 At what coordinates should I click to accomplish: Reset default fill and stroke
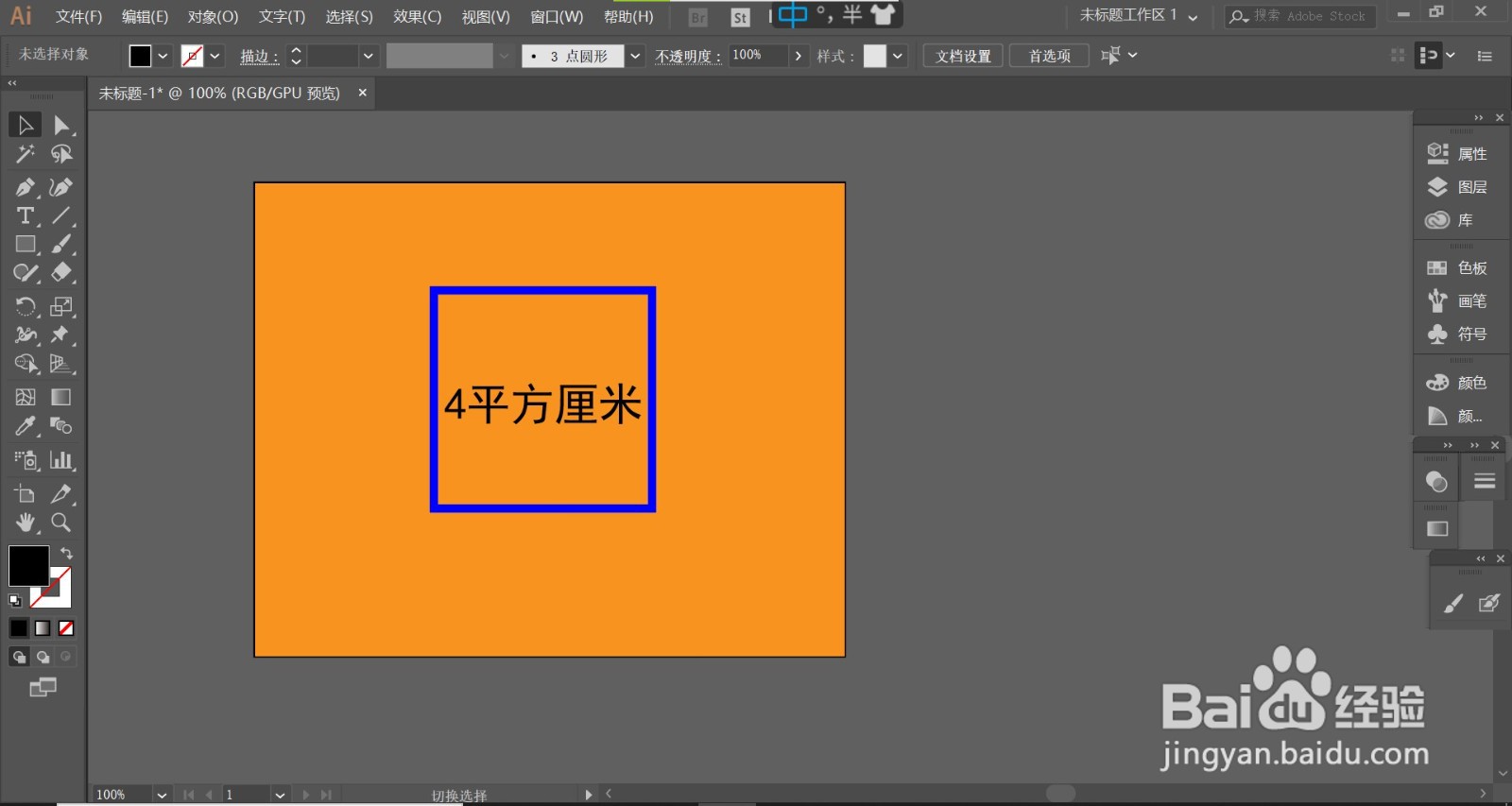coord(14,600)
